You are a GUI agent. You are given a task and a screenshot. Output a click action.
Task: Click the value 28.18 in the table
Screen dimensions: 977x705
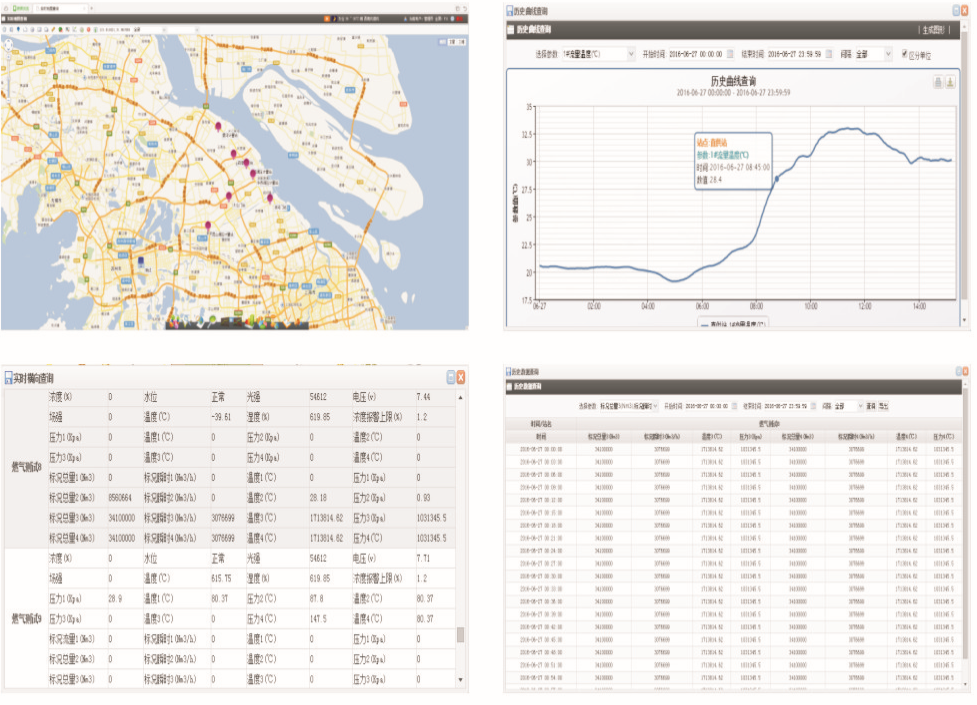pos(318,498)
